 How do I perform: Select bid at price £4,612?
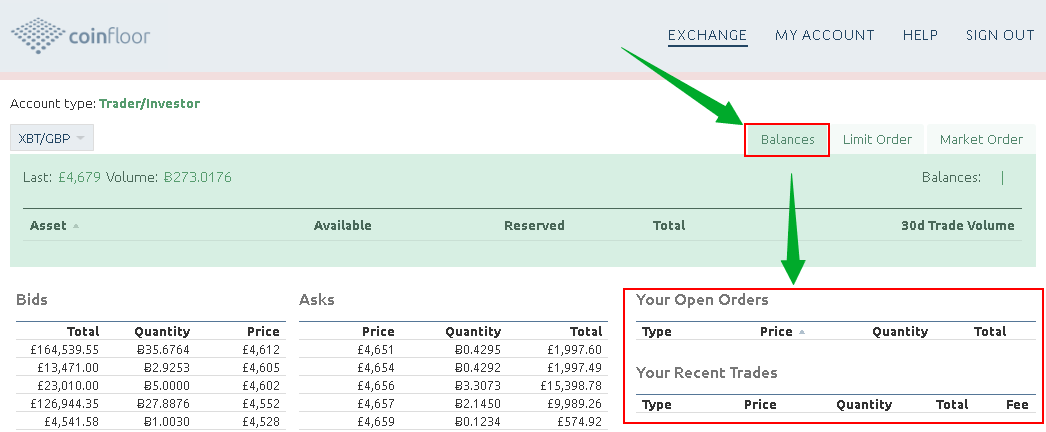(151, 349)
